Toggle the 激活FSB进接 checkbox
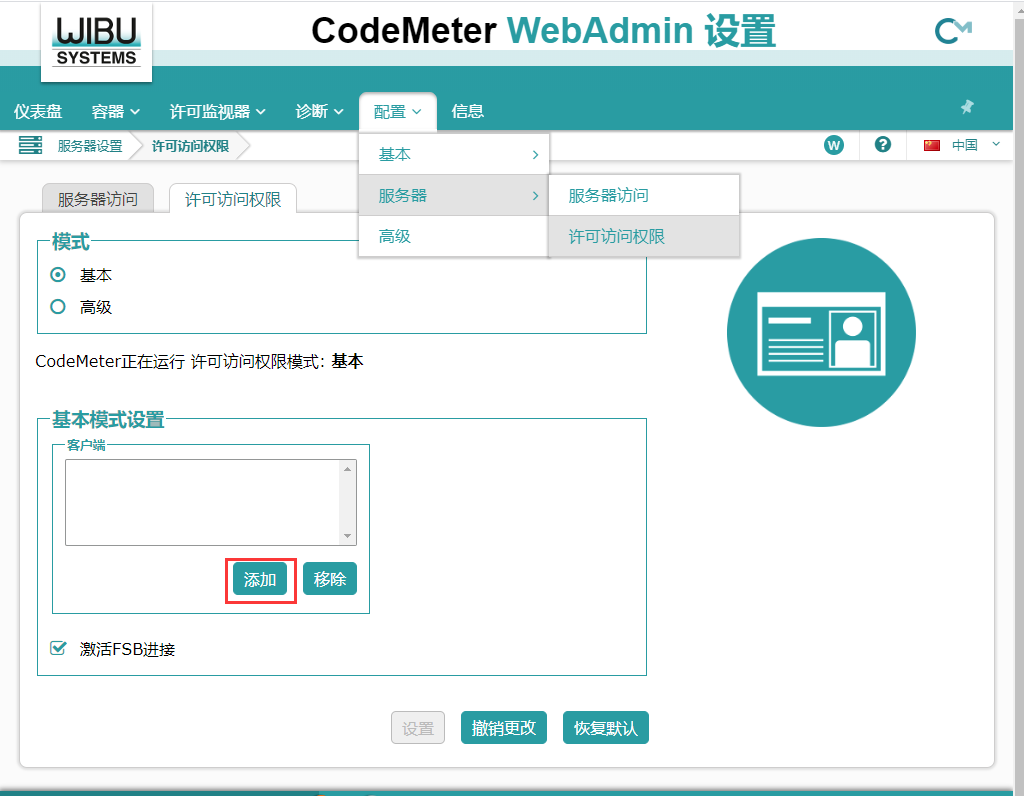This screenshot has height=796, width=1024. [x=58, y=648]
